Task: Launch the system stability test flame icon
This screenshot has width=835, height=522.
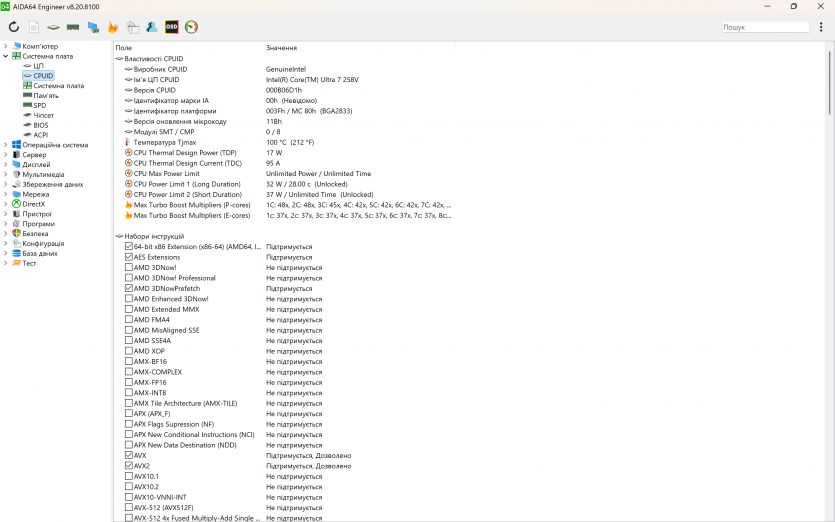Action: tap(113, 27)
